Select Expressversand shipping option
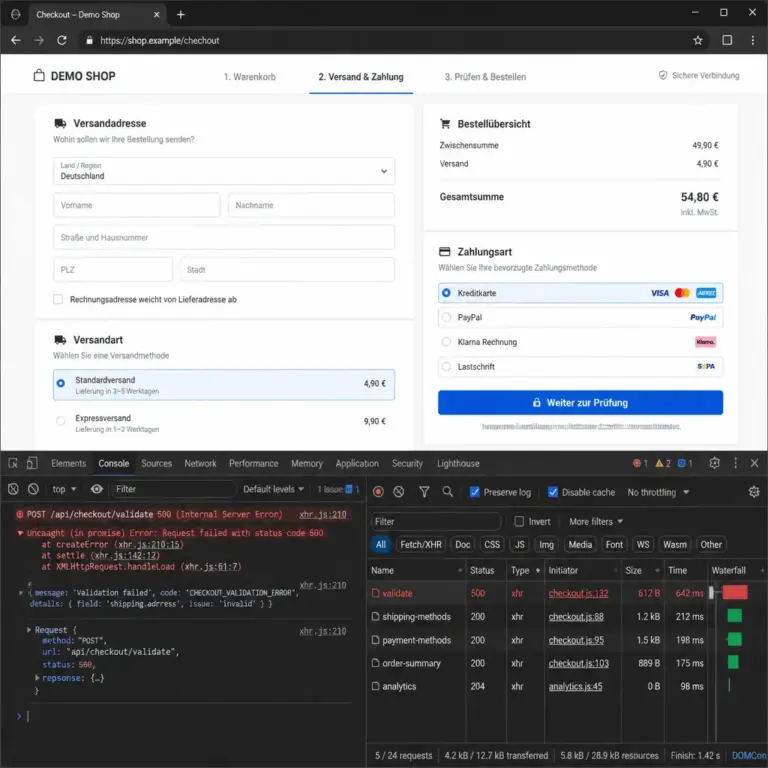This screenshot has height=768, width=768. coord(224,422)
